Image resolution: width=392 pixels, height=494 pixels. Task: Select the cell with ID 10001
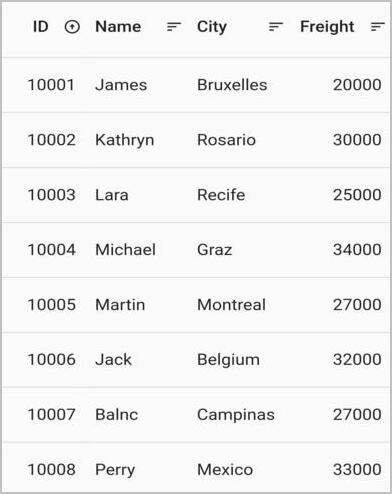tap(51, 85)
